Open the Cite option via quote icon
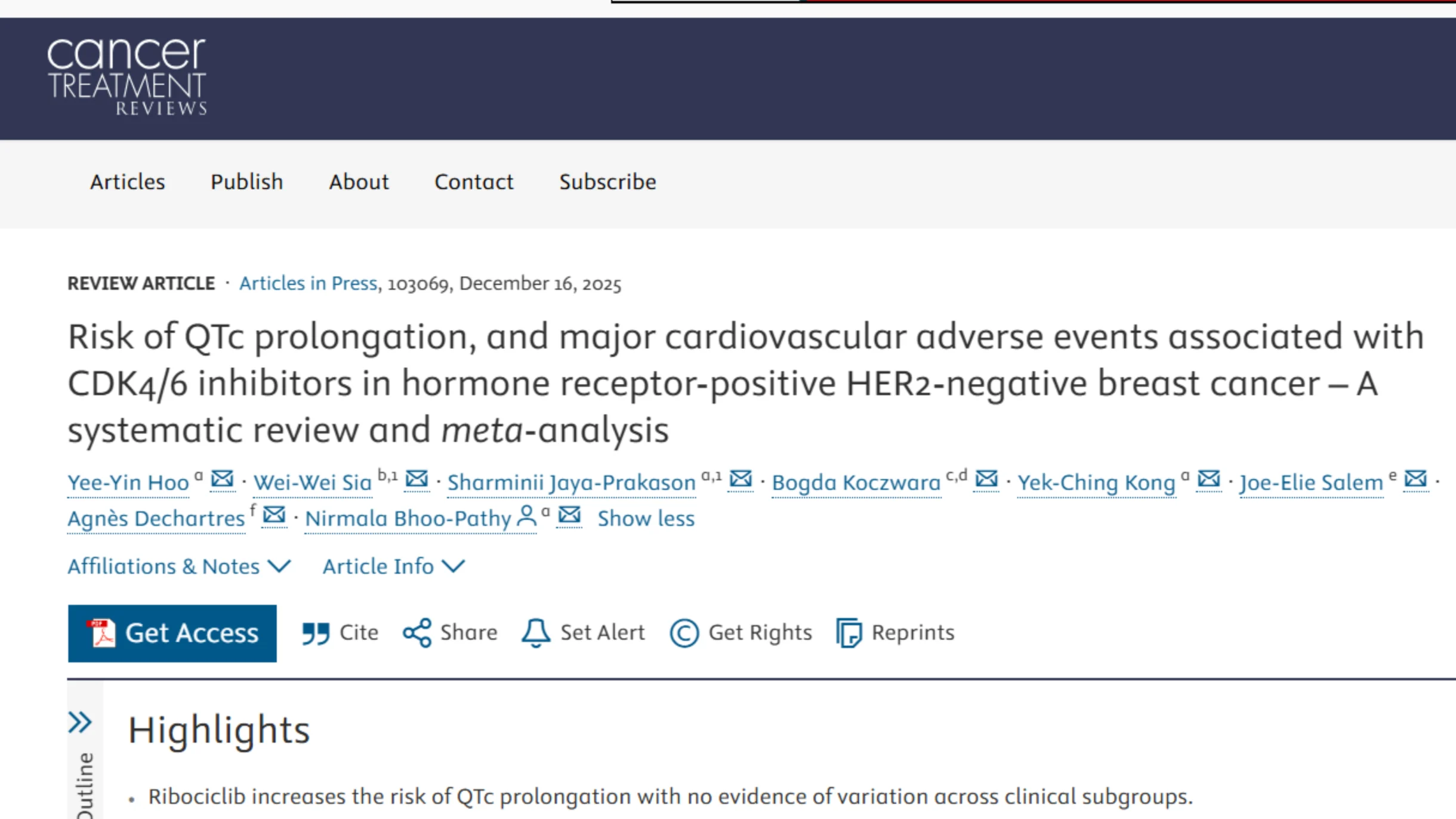The height and width of the screenshot is (819, 1456). pos(314,632)
